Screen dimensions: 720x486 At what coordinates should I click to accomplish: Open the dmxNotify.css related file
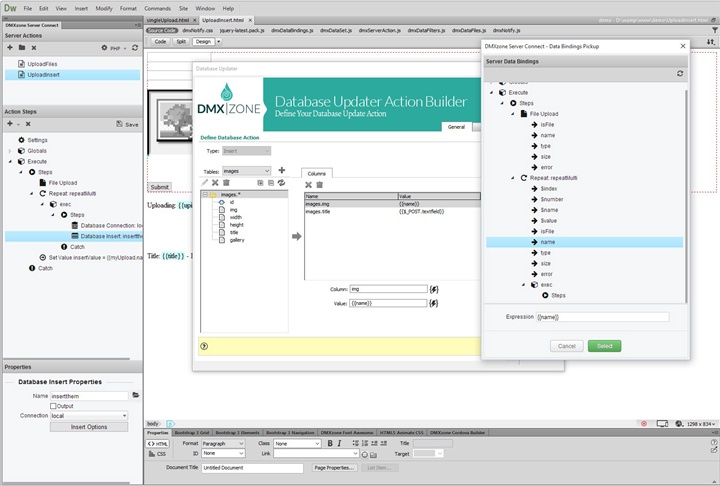(x=197, y=30)
